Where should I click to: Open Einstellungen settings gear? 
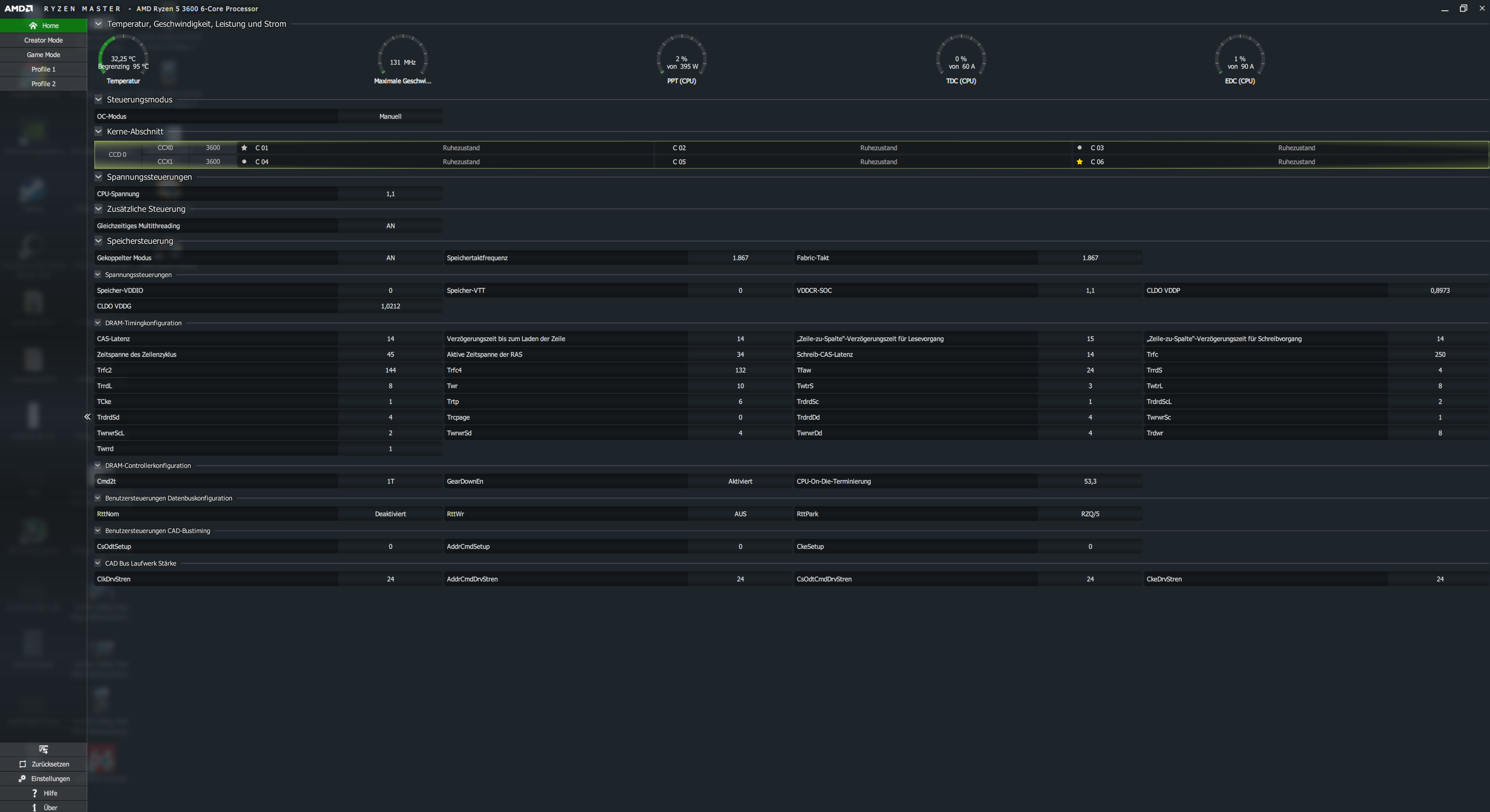click(x=22, y=779)
